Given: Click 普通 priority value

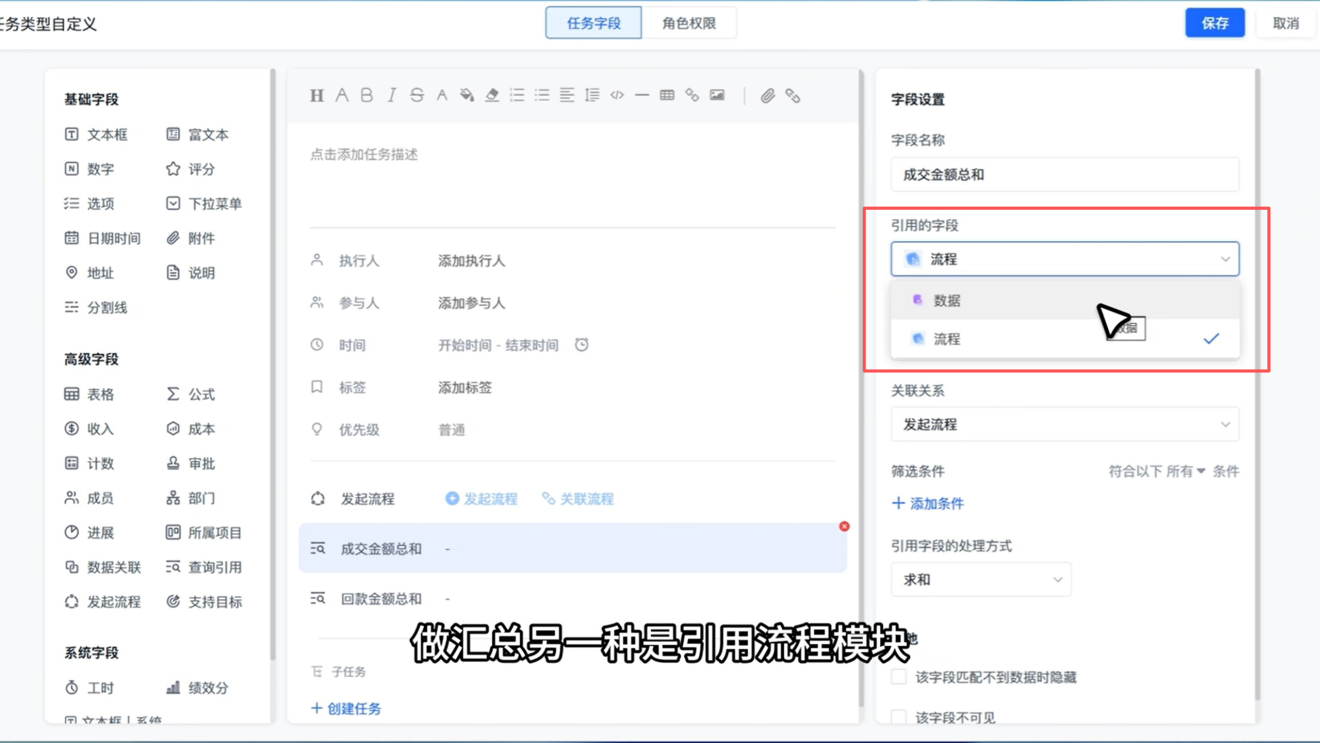Looking at the screenshot, I should [452, 430].
